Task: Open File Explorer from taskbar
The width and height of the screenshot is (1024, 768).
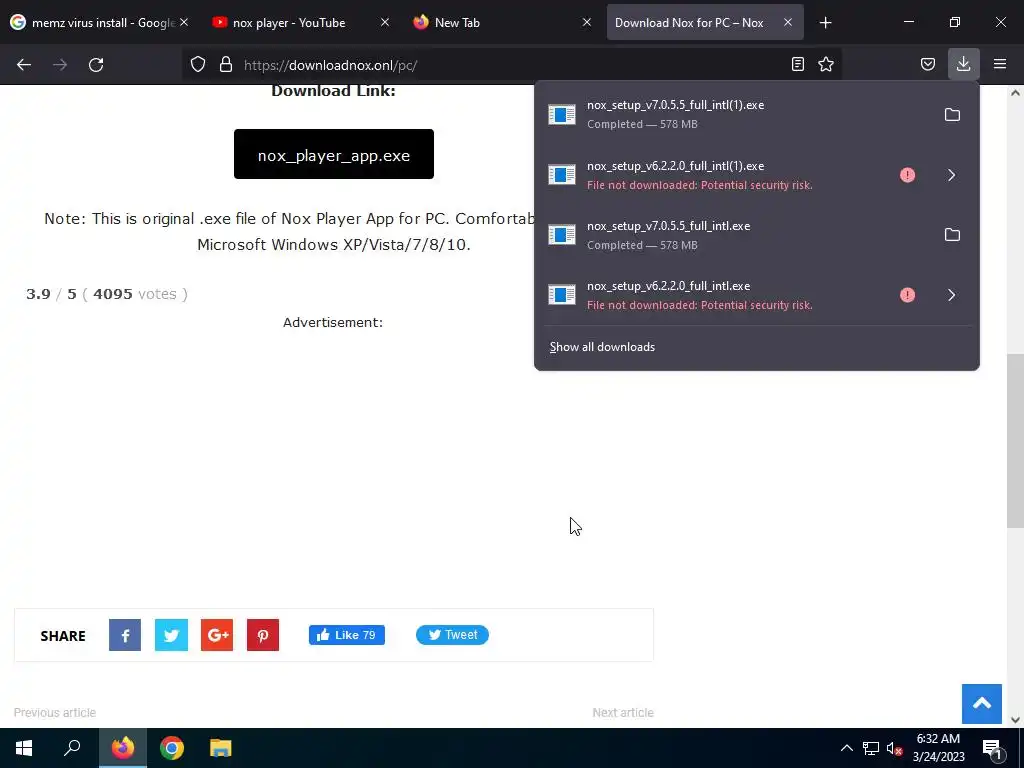Action: pyautogui.click(x=221, y=748)
